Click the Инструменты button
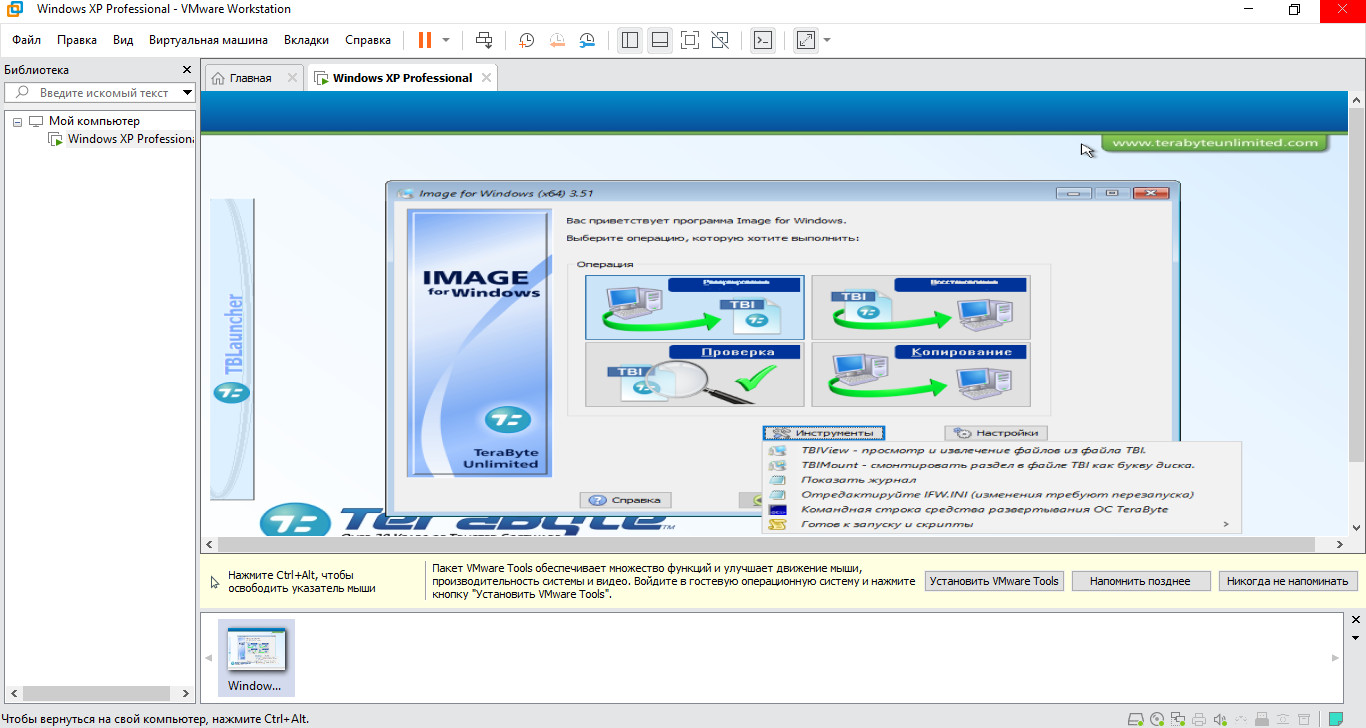The width and height of the screenshot is (1366, 728). (824, 433)
